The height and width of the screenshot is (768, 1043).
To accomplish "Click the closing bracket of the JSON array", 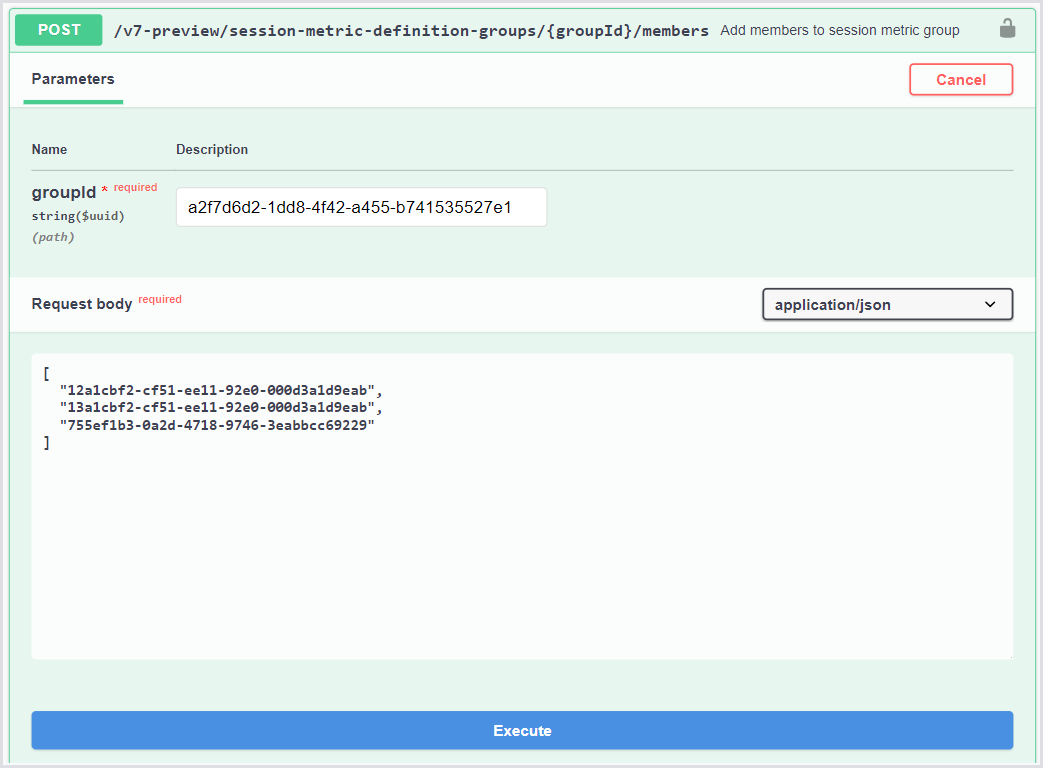I will tap(47, 442).
